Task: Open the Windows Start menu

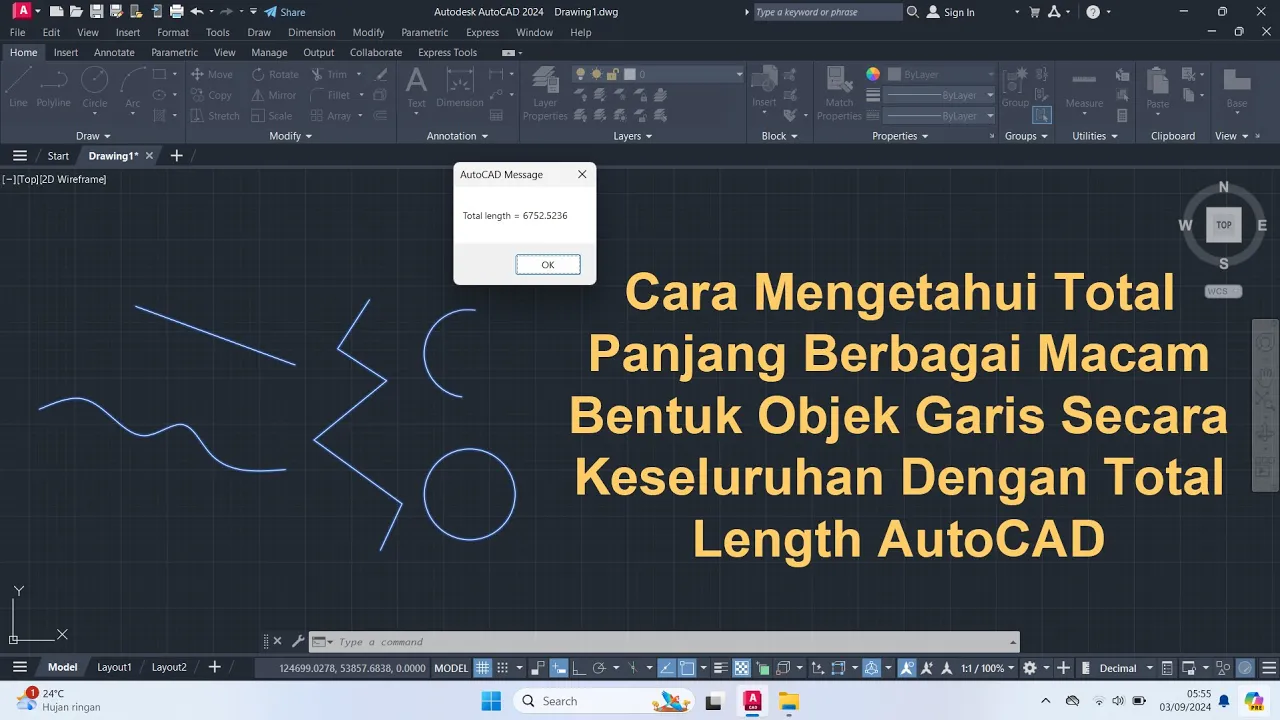Action: pyautogui.click(x=491, y=701)
